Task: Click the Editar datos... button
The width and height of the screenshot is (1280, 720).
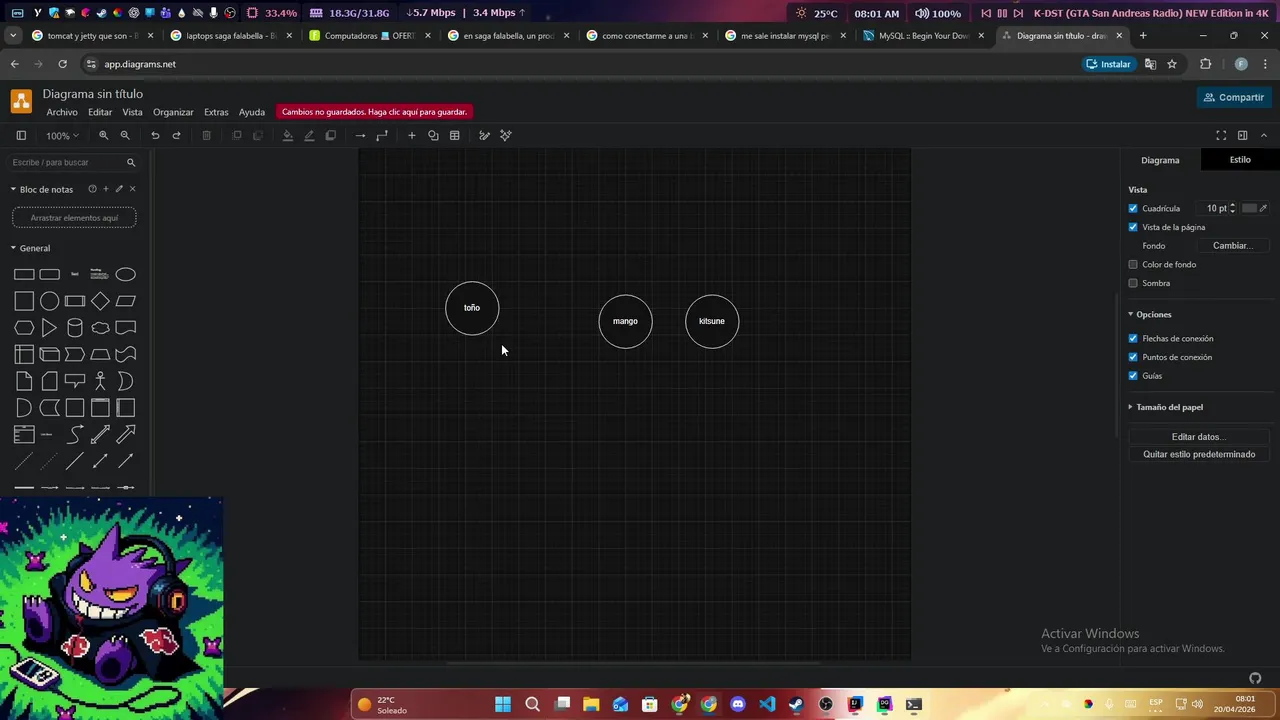Action: click(1199, 437)
